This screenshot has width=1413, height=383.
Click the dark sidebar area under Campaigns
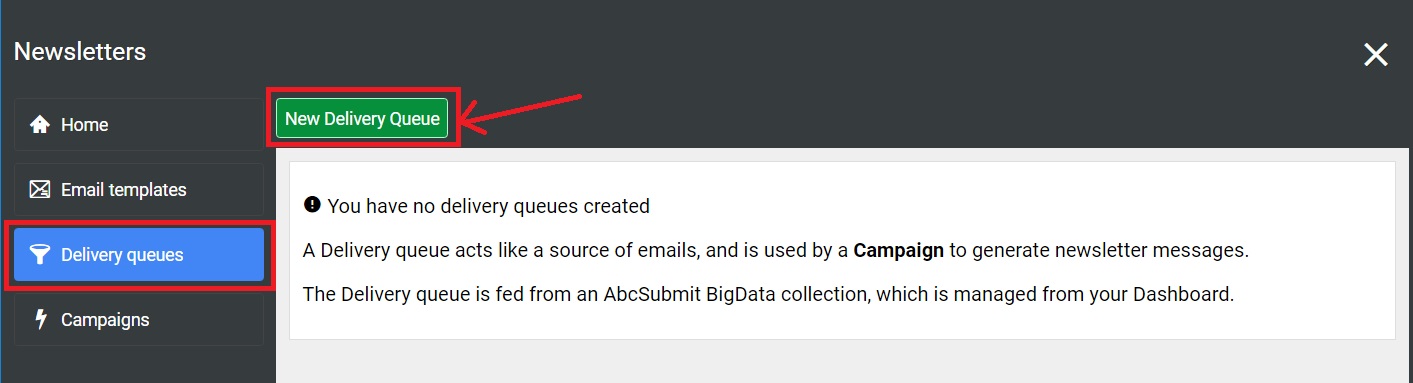138,366
